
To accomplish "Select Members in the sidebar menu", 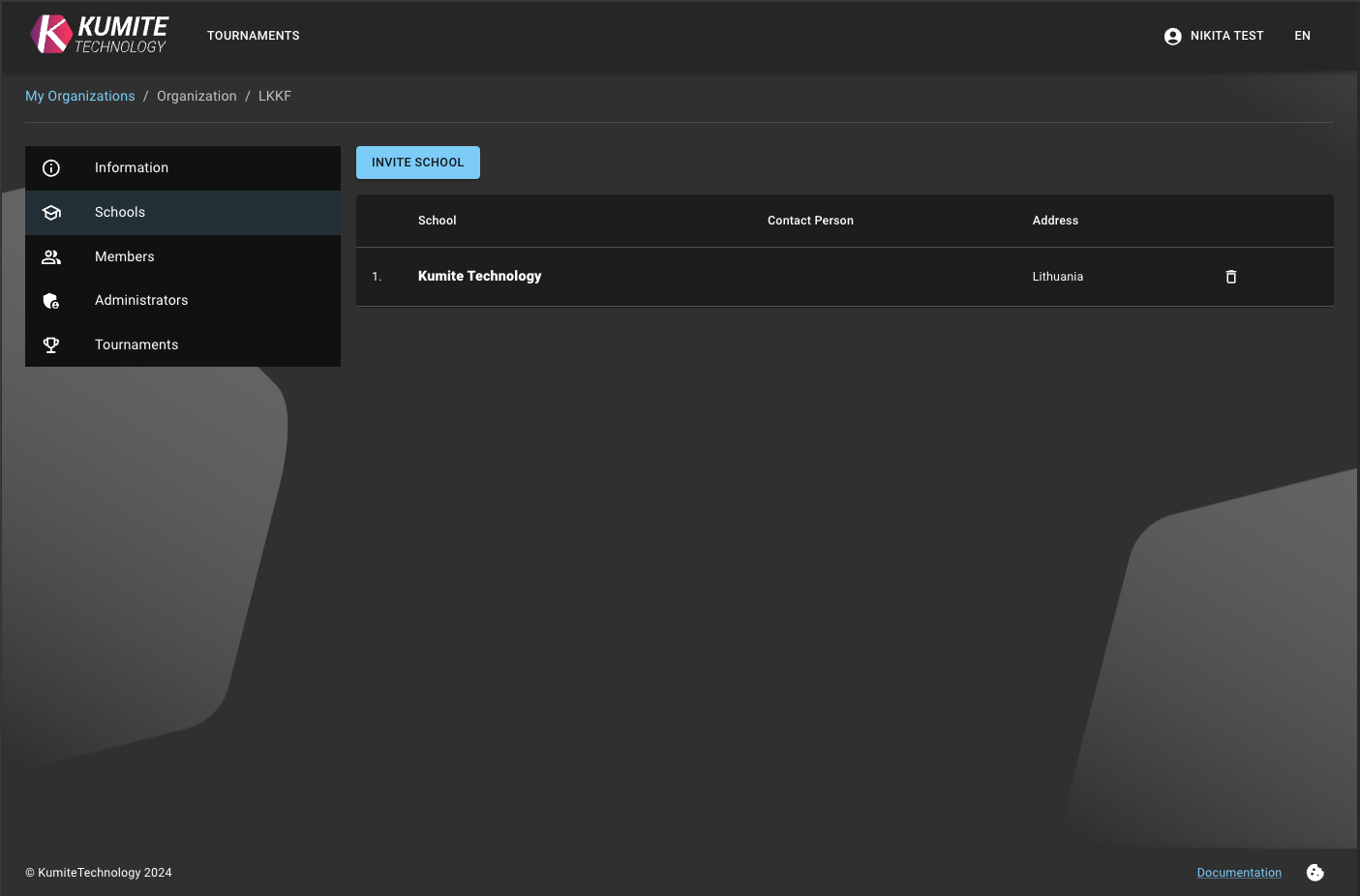I will (125, 256).
